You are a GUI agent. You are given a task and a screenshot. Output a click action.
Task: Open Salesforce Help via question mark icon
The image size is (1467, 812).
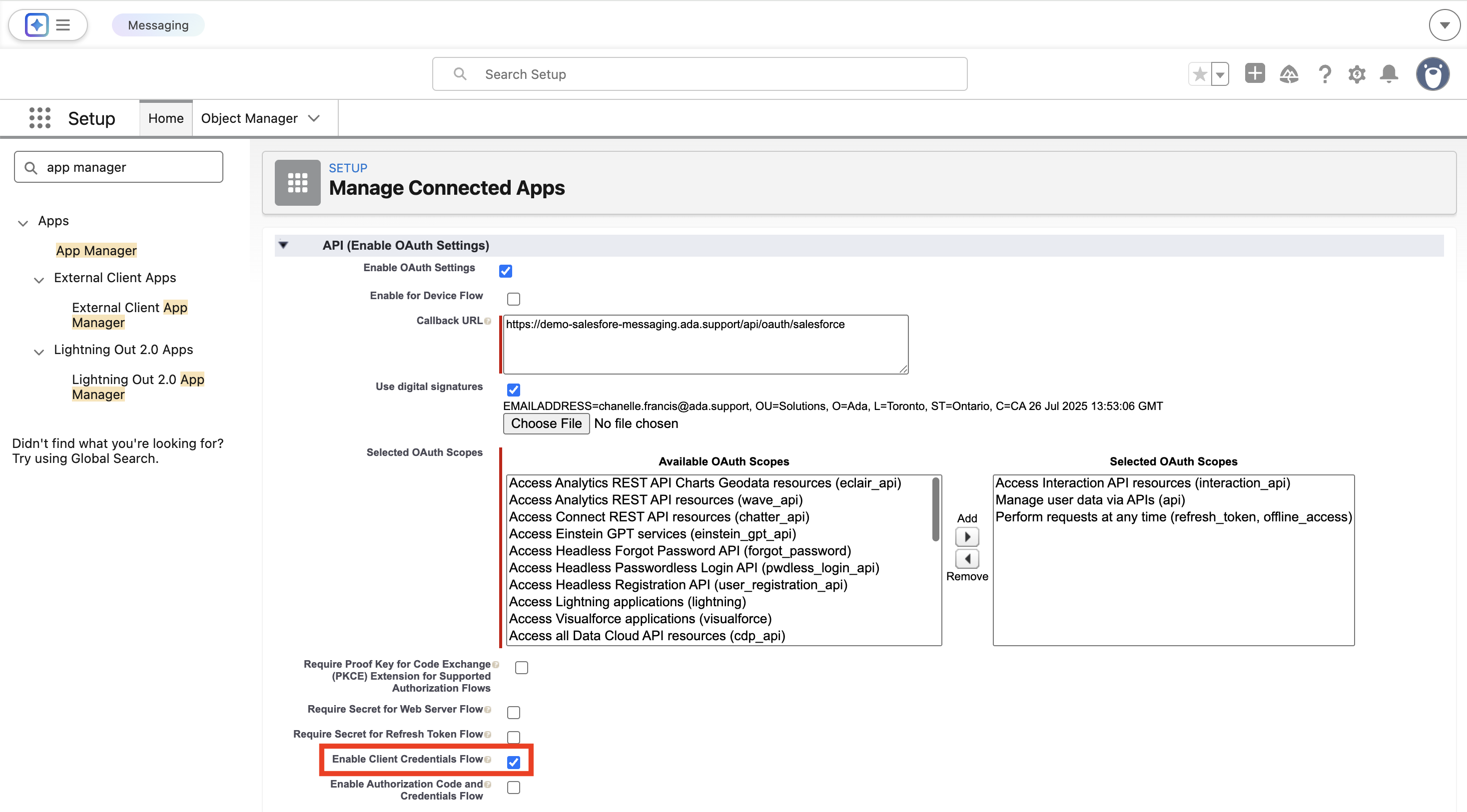(x=1325, y=74)
